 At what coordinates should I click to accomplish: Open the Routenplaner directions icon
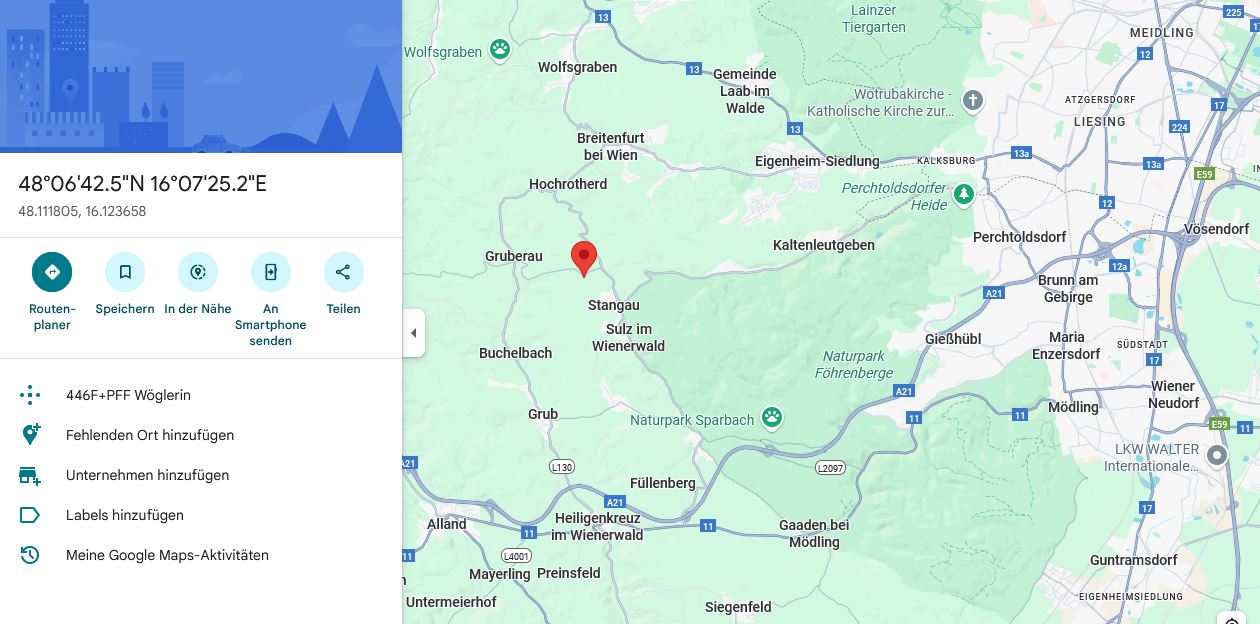pos(52,272)
